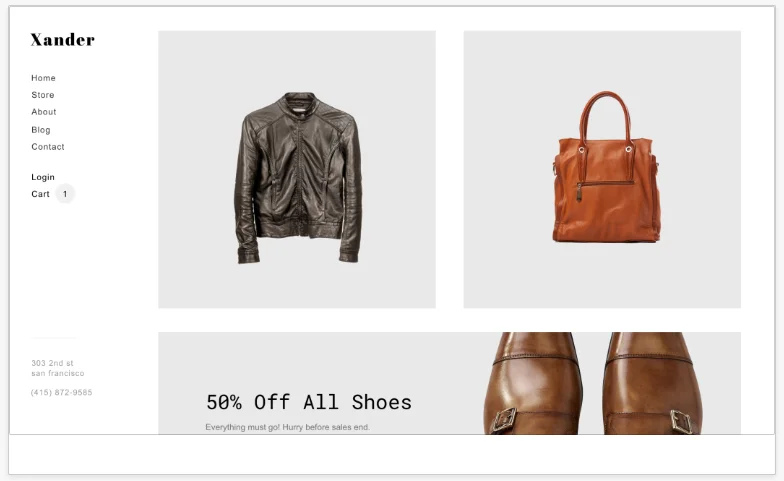Screen dimensions: 784x481
Task: Click the Everything must go sale text
Action: click(288, 427)
